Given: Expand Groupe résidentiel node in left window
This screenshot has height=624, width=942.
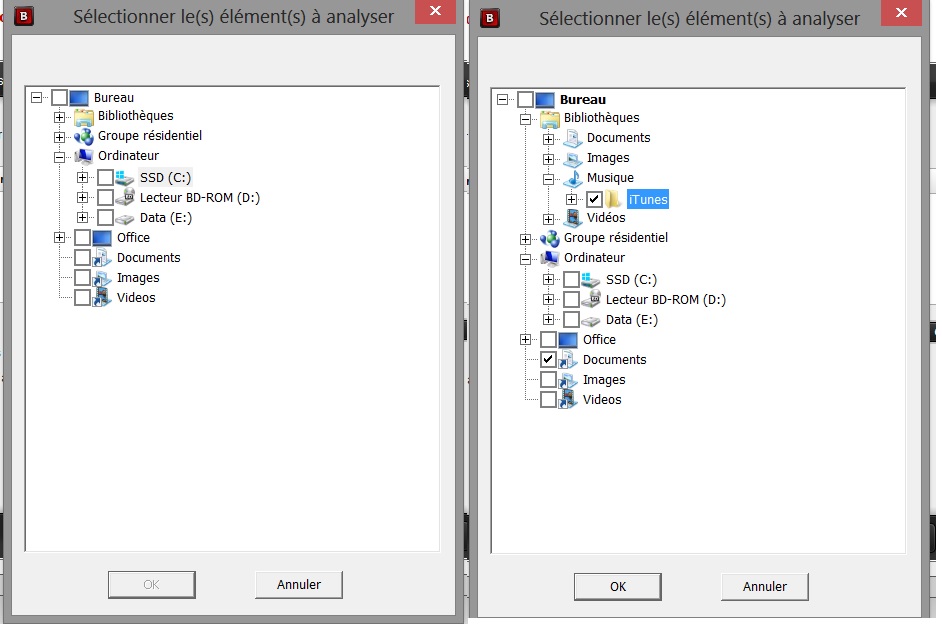Looking at the screenshot, I should point(59,137).
